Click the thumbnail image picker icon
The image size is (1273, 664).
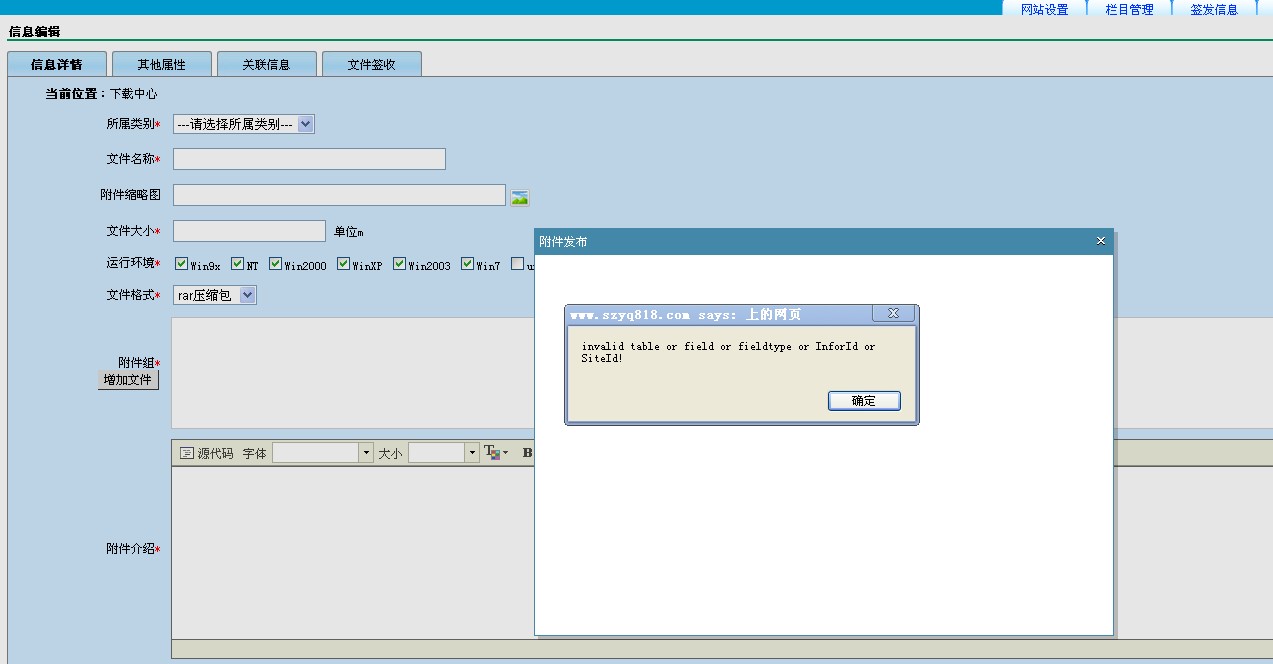[519, 197]
